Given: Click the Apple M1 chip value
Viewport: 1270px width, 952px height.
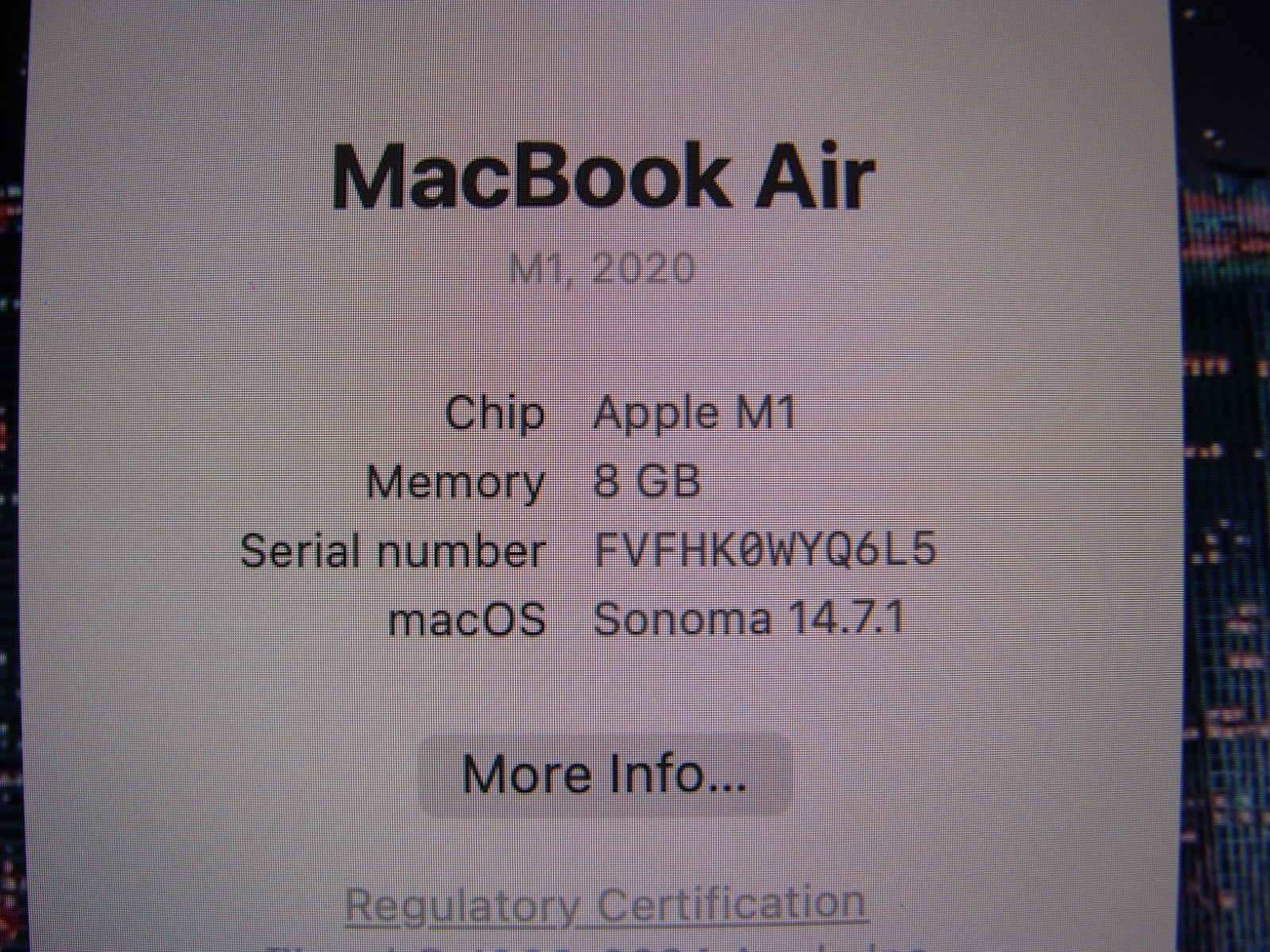Looking at the screenshot, I should 695,413.
